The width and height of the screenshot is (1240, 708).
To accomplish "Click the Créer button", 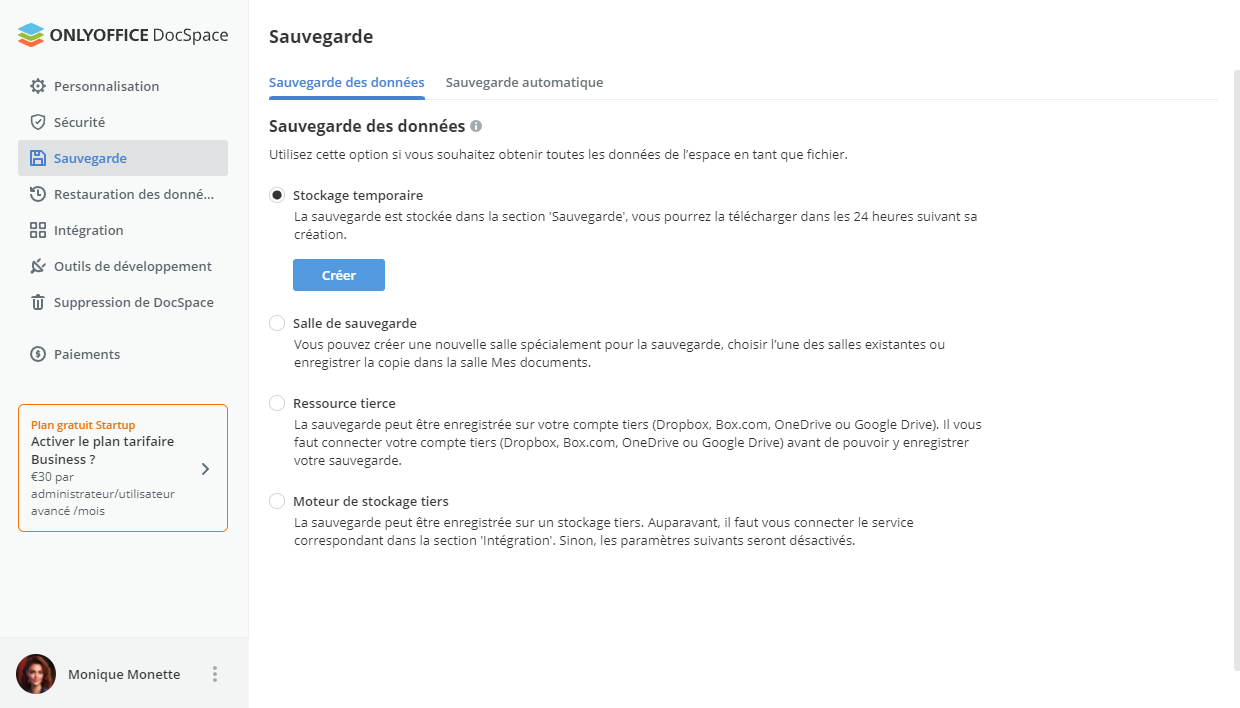I will point(339,275).
